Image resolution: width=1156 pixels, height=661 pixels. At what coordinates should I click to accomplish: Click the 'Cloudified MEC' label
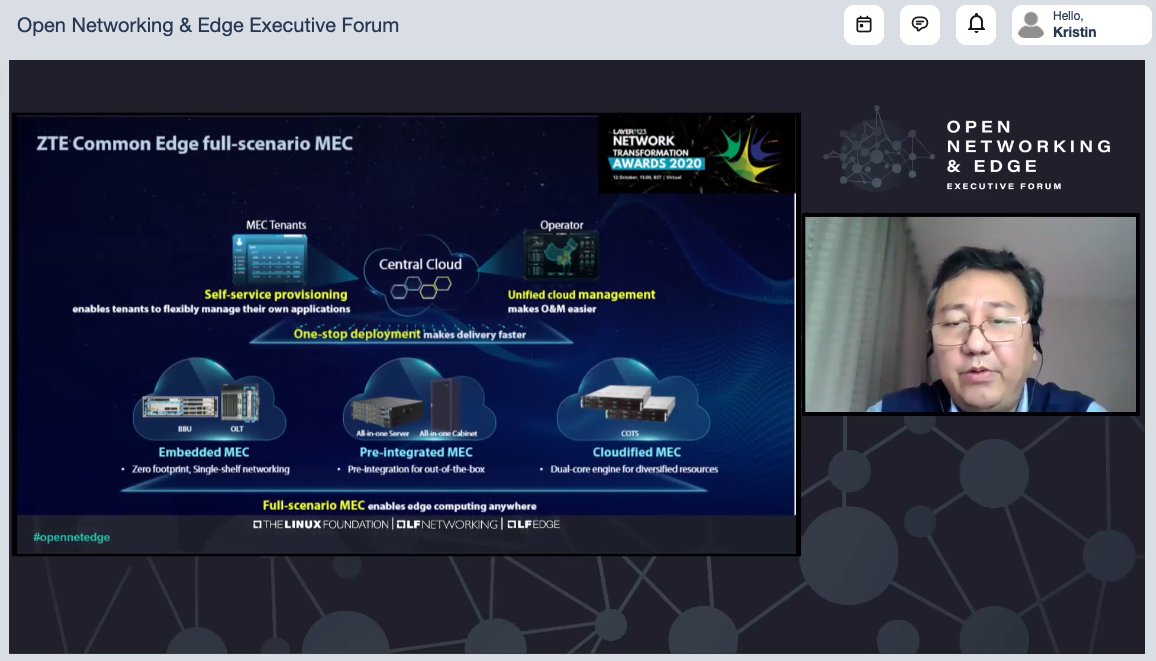pyautogui.click(x=637, y=452)
